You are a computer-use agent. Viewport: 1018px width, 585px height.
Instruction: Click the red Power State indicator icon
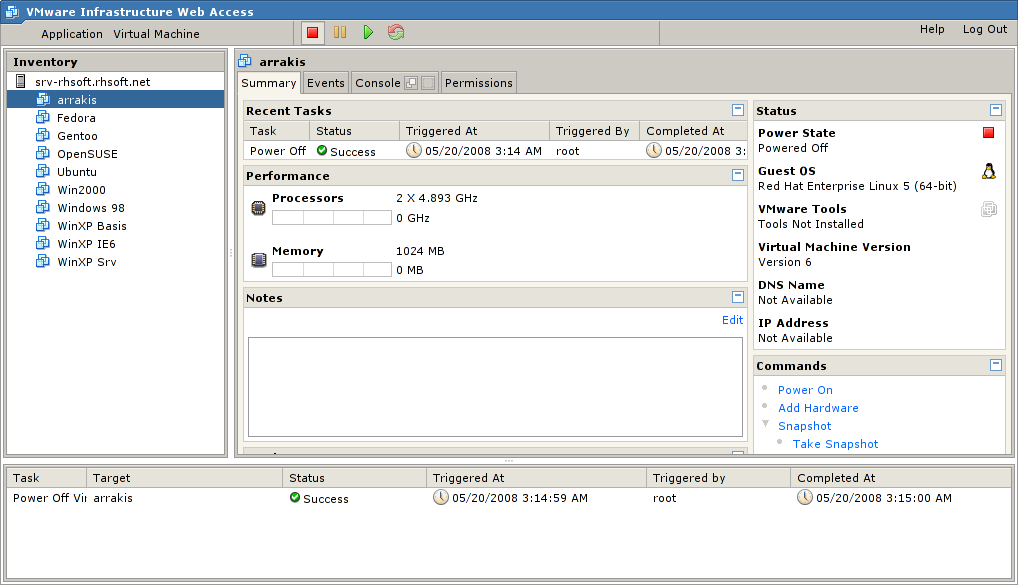click(988, 133)
